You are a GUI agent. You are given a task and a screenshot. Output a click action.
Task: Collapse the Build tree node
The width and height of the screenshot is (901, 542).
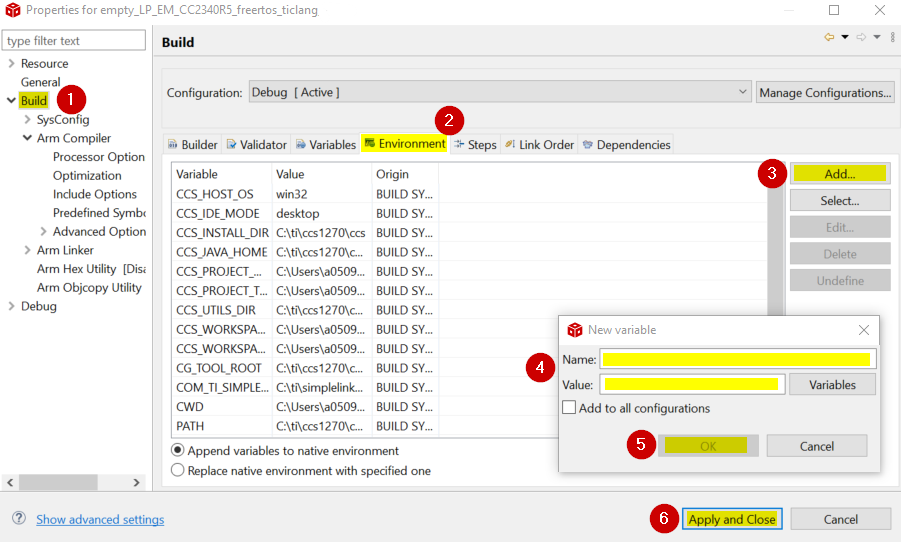pyautogui.click(x=11, y=101)
